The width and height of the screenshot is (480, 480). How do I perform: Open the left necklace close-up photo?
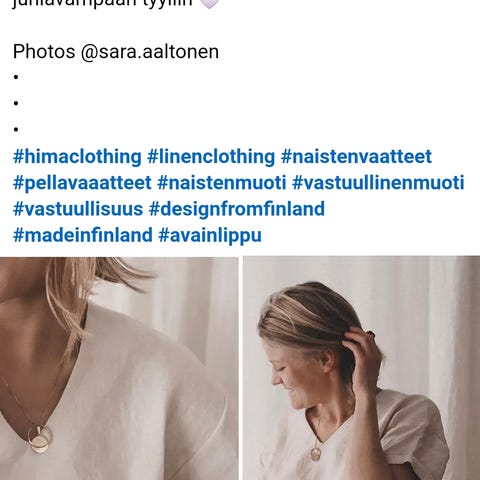(119, 368)
